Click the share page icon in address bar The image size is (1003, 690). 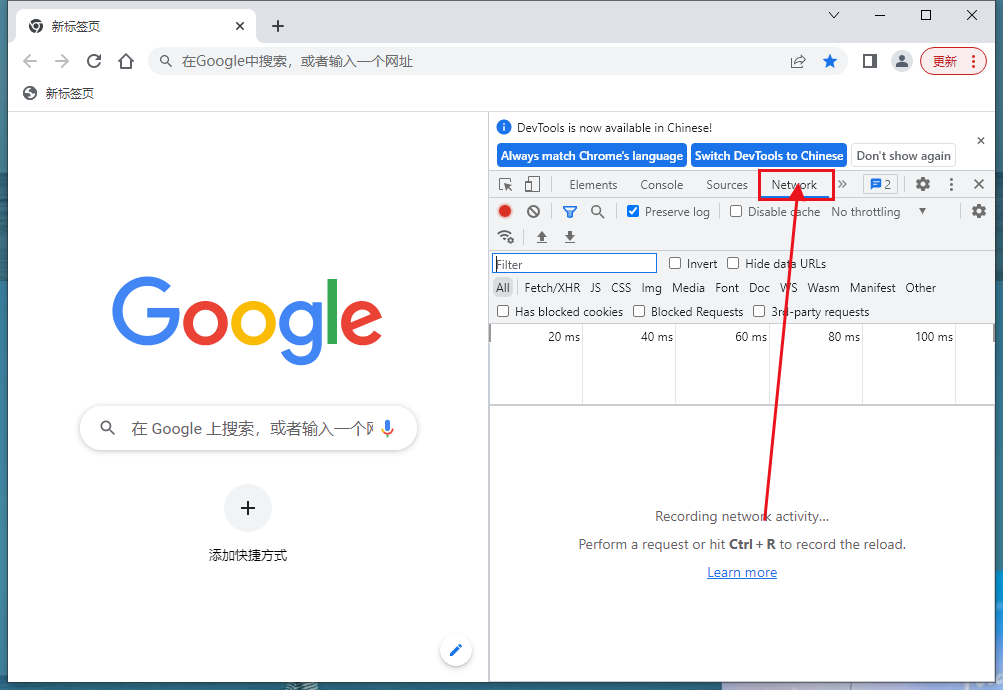point(798,61)
